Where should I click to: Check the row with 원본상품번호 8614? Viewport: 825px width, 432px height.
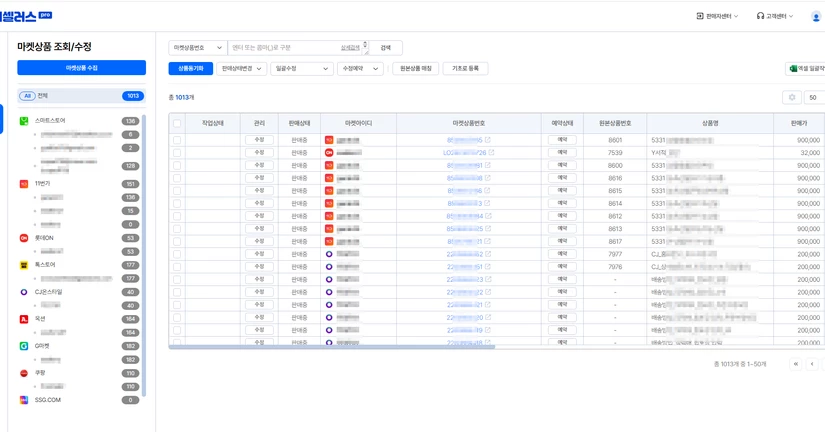coord(177,204)
